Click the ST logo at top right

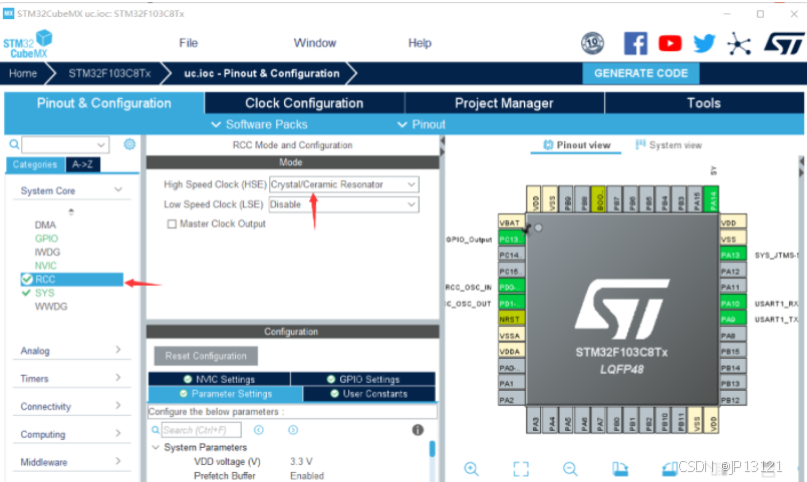[x=784, y=43]
